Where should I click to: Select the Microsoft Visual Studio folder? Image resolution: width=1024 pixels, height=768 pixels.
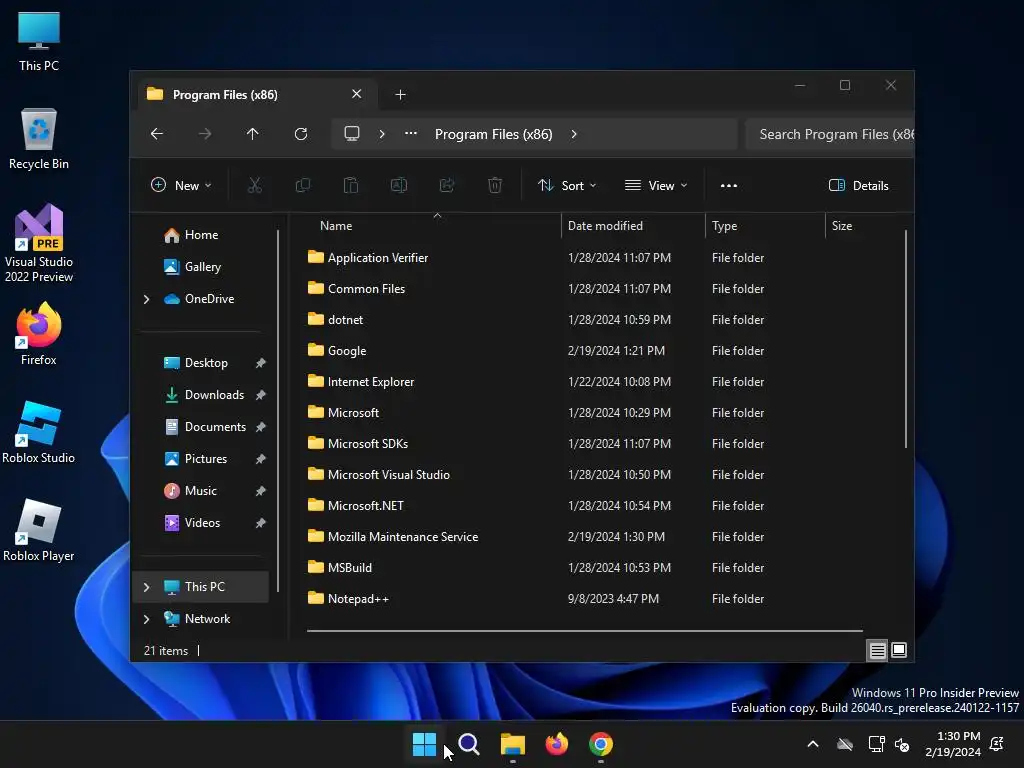[x=389, y=475]
